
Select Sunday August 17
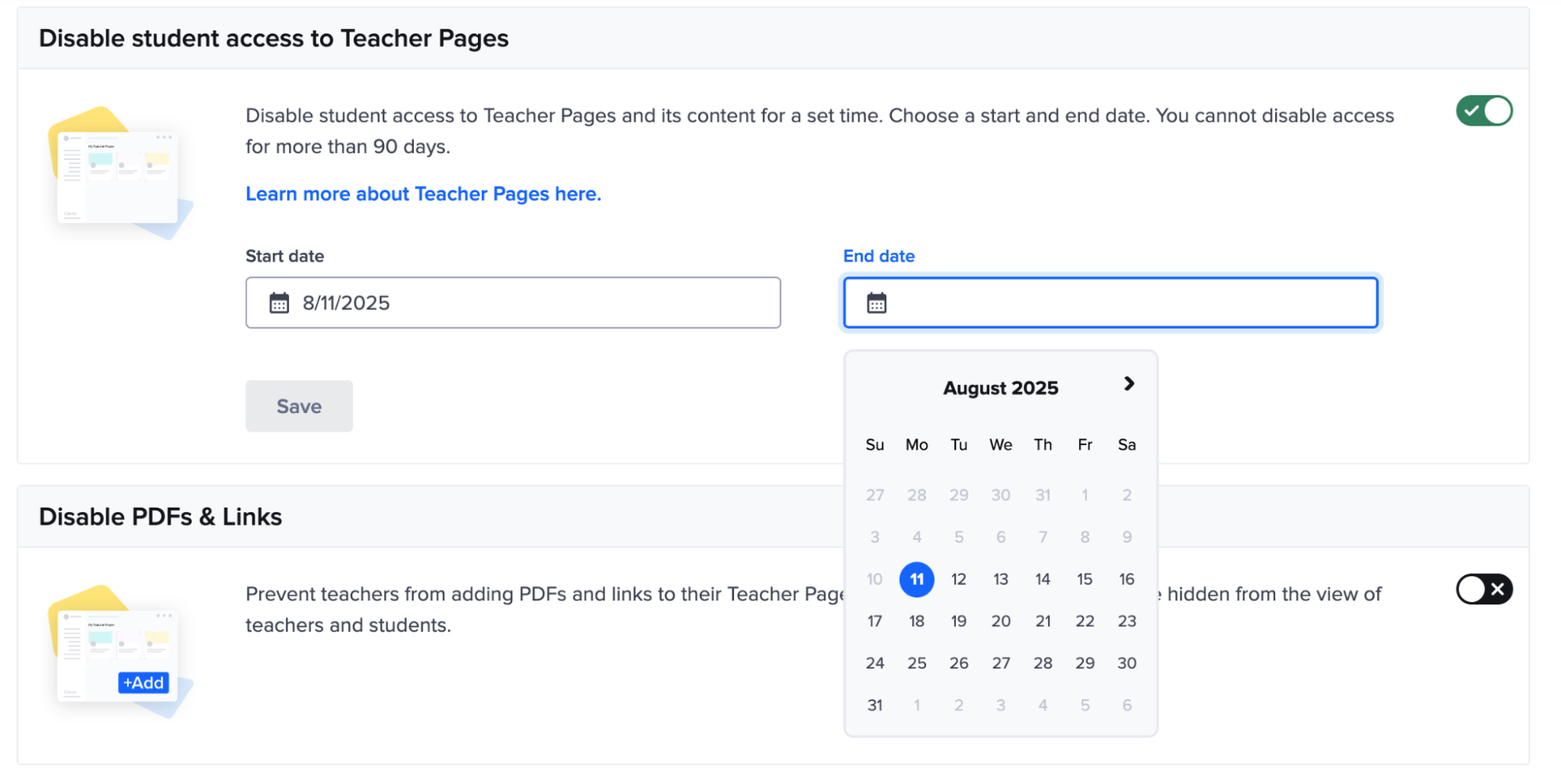875,622
